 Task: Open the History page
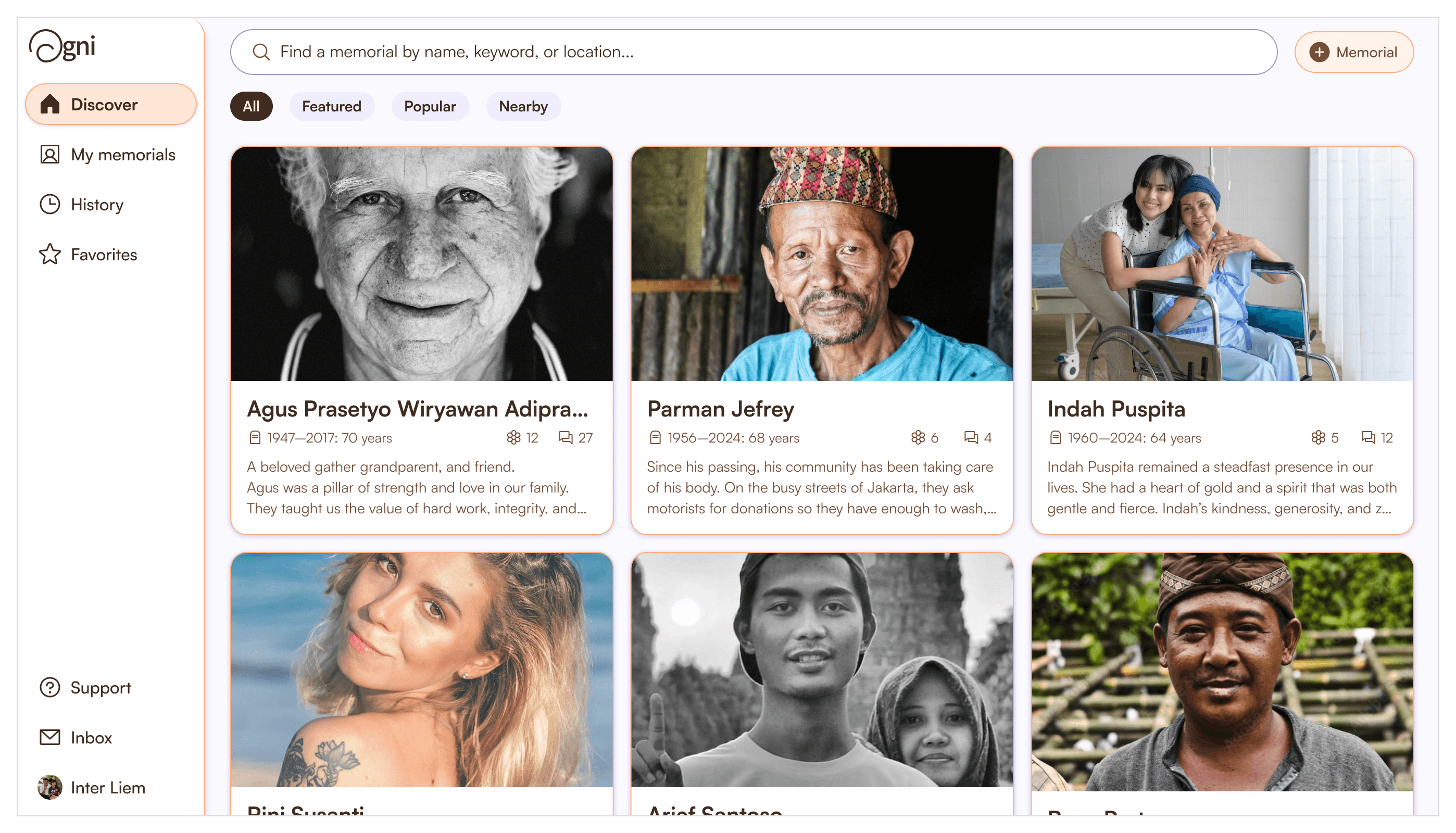point(97,204)
